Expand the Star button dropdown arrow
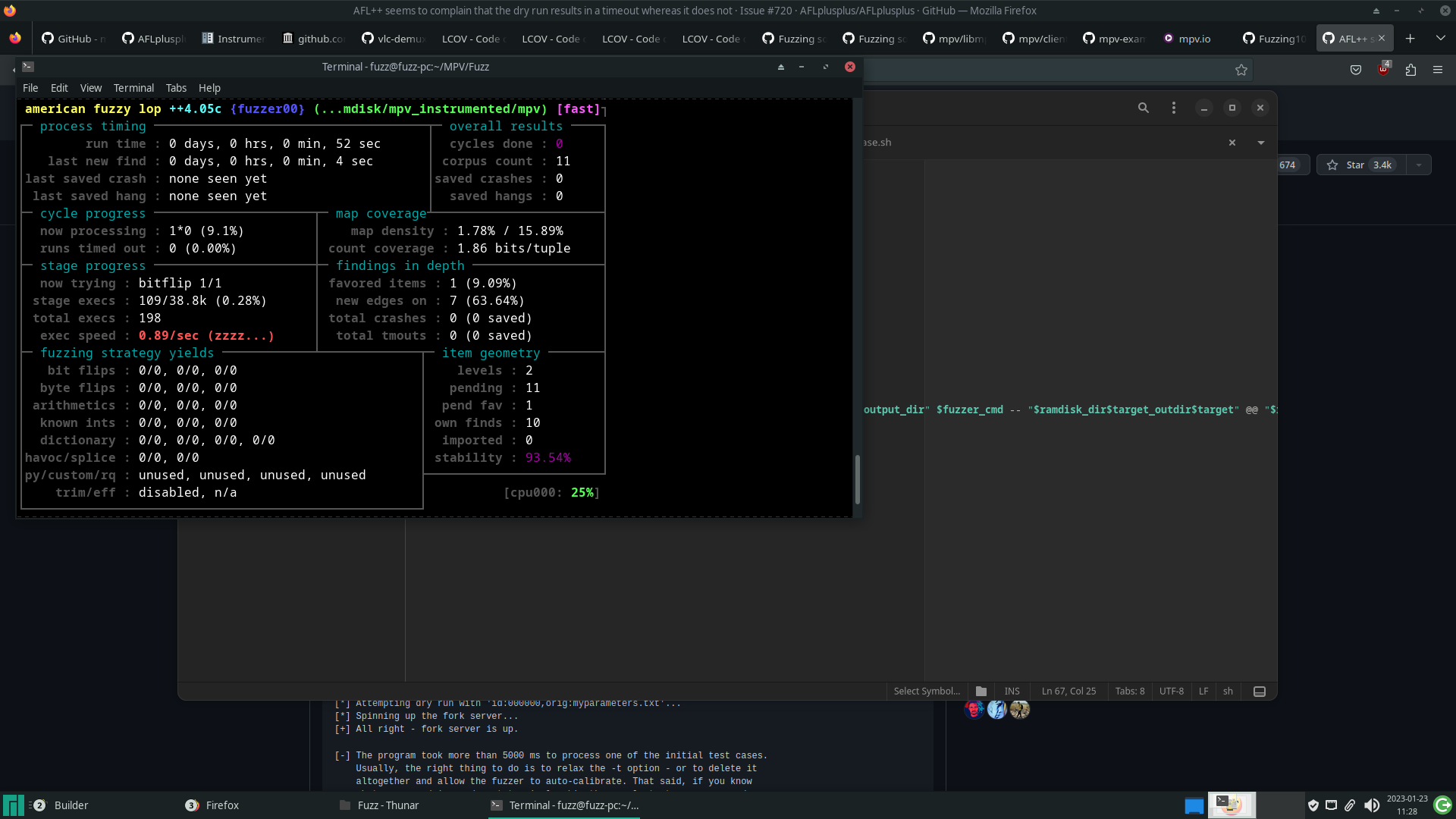The height and width of the screenshot is (819, 1456). coord(1419,165)
